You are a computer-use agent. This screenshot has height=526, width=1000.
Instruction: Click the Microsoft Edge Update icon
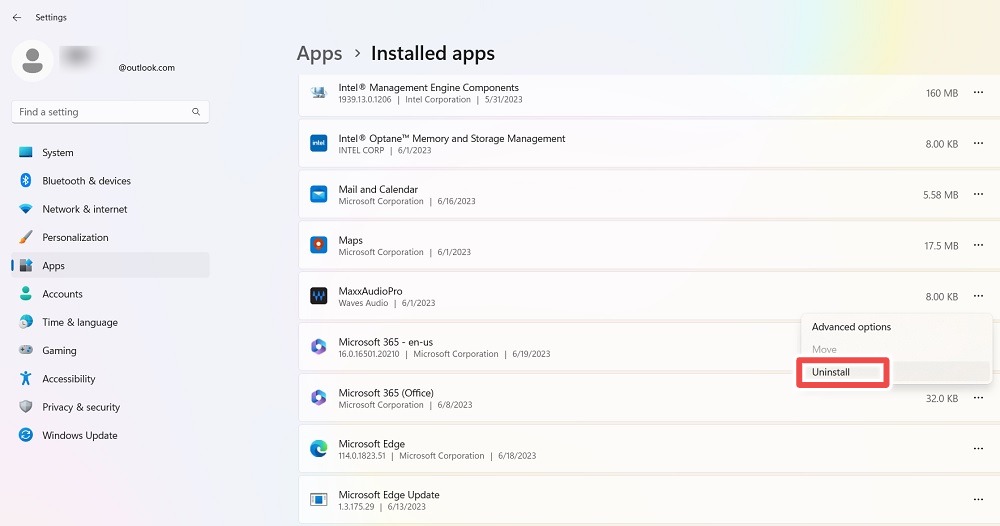(x=318, y=499)
